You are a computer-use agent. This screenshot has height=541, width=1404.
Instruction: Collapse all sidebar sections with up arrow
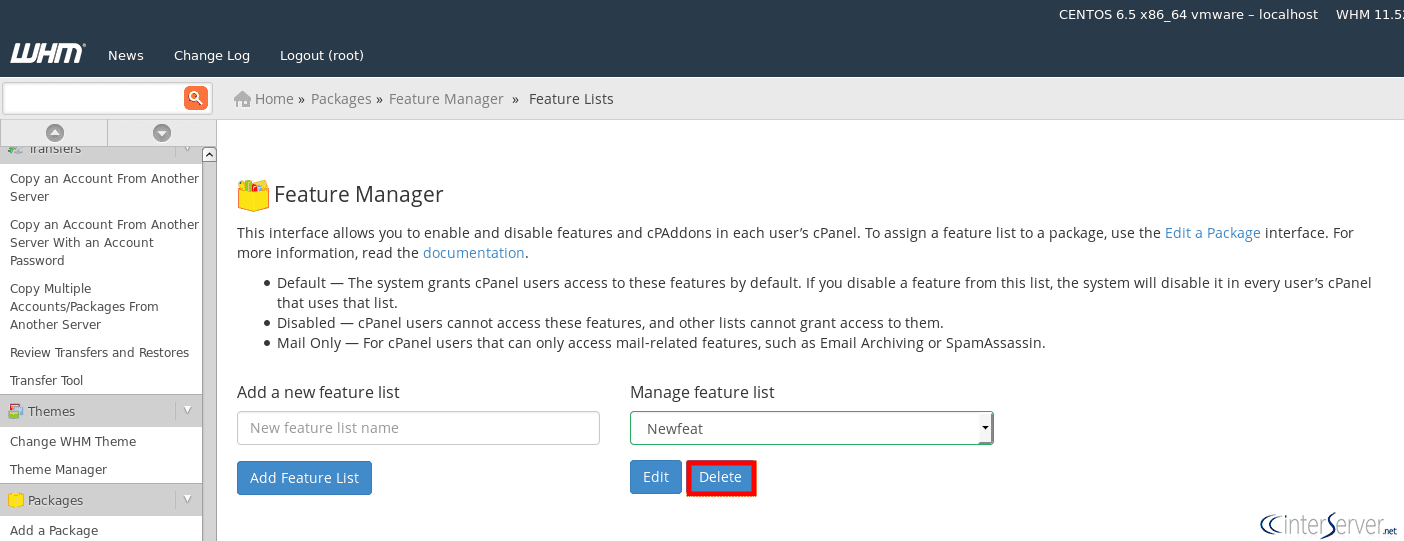tap(55, 133)
